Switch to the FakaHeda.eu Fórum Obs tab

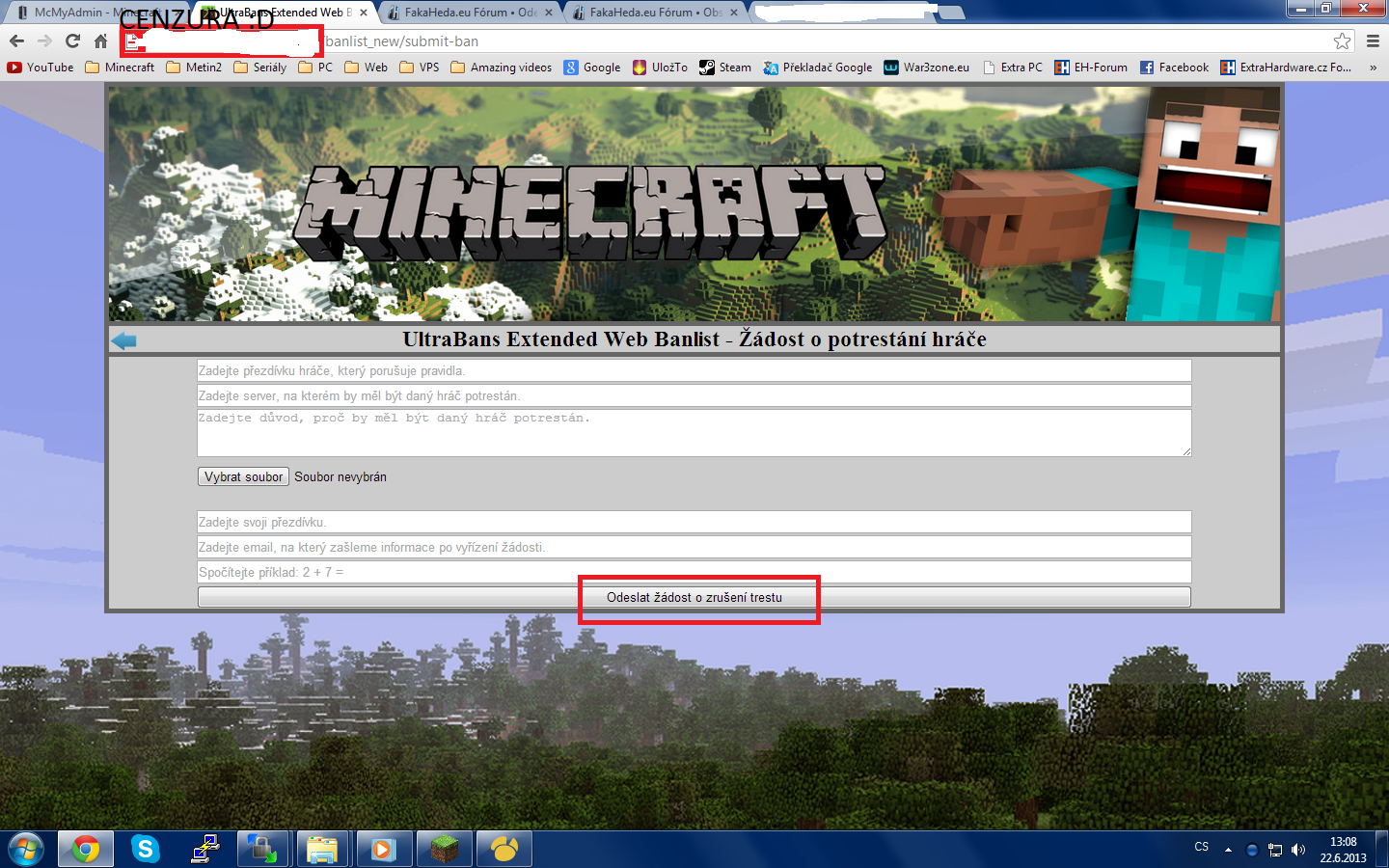pyautogui.click(x=656, y=13)
